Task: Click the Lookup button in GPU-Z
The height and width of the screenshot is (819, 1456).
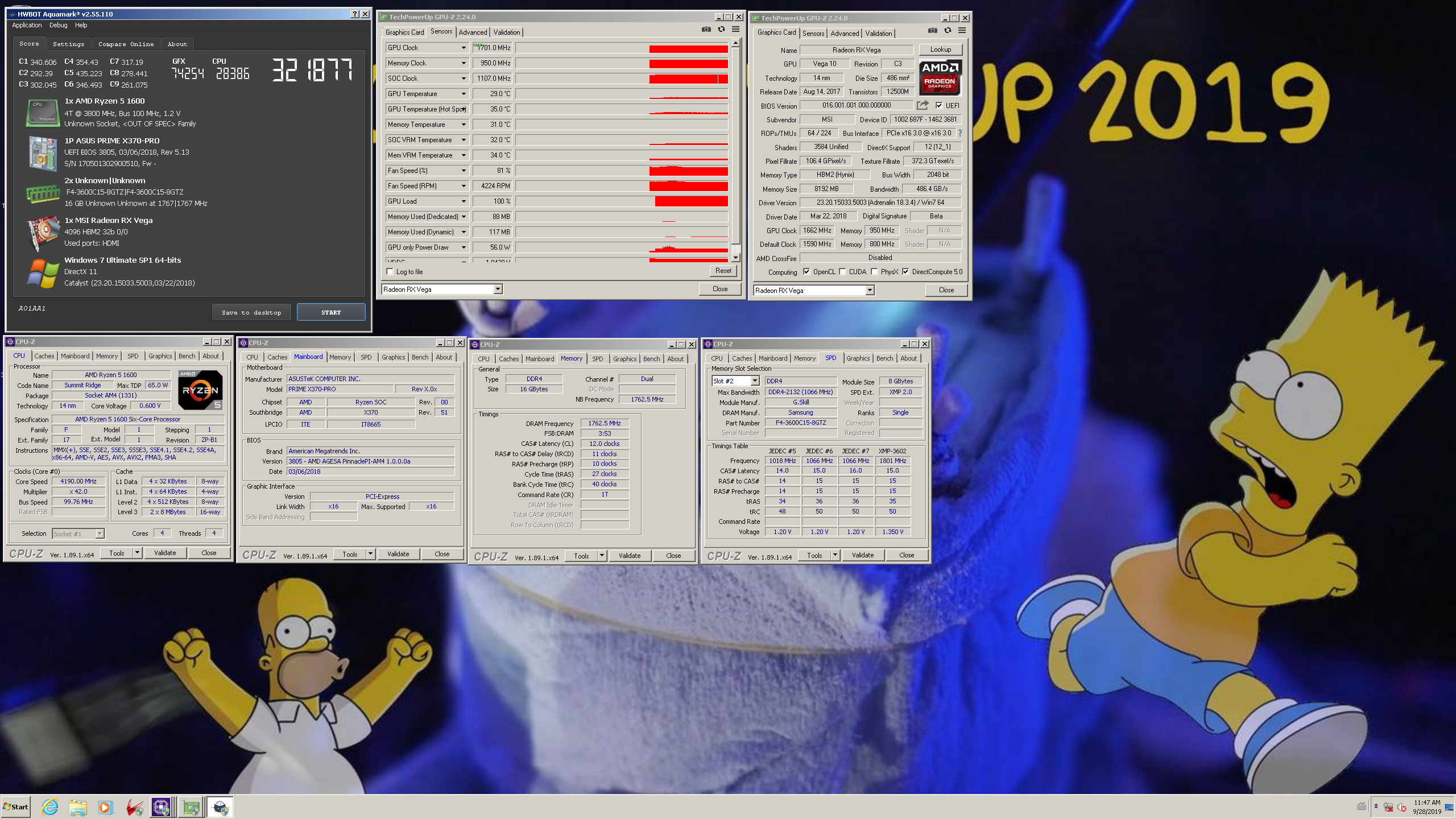Action: pos(940,49)
